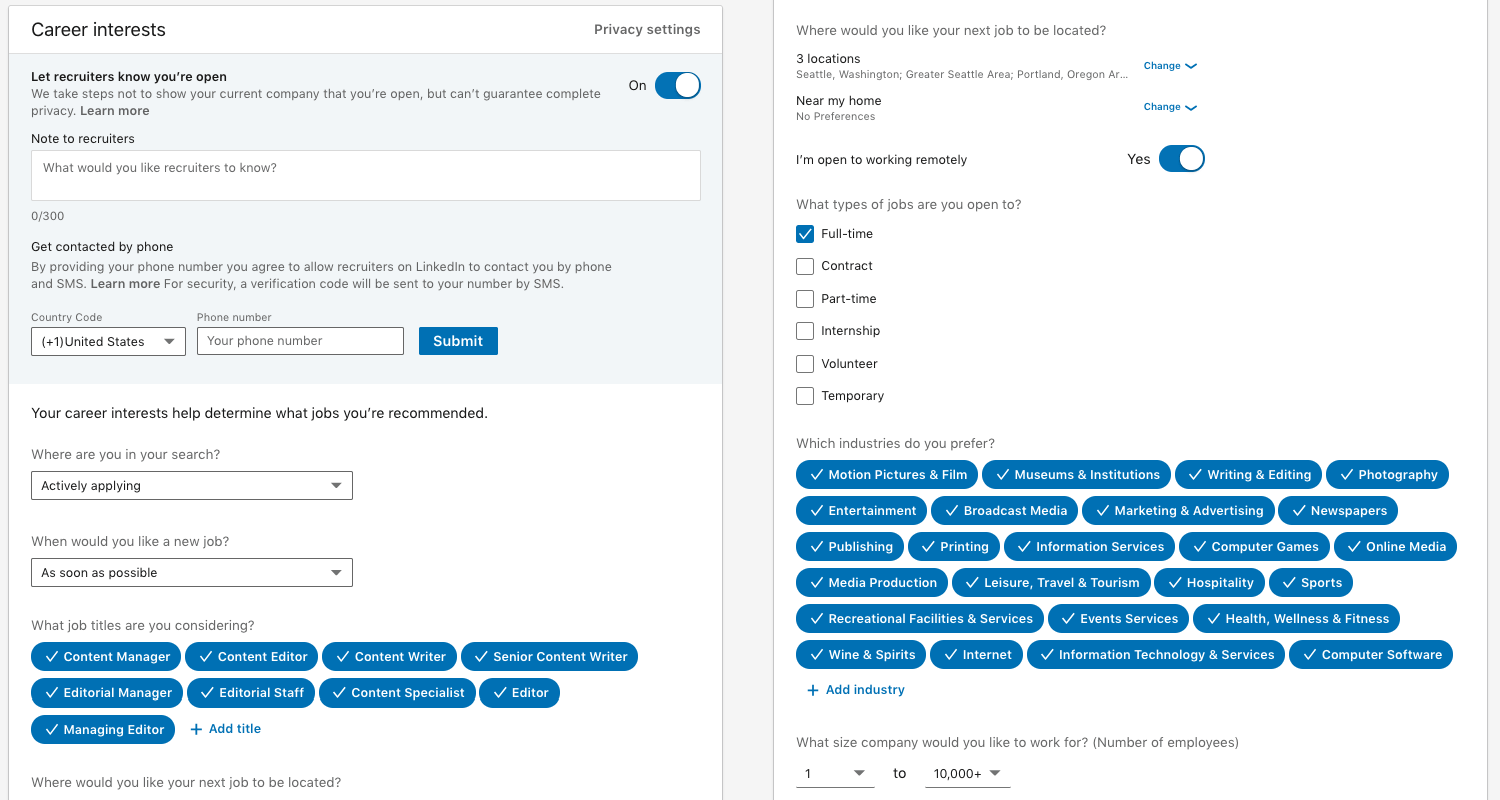Open the minimum company size dropdown
Screen dimensions: 1500x800
[835, 772]
